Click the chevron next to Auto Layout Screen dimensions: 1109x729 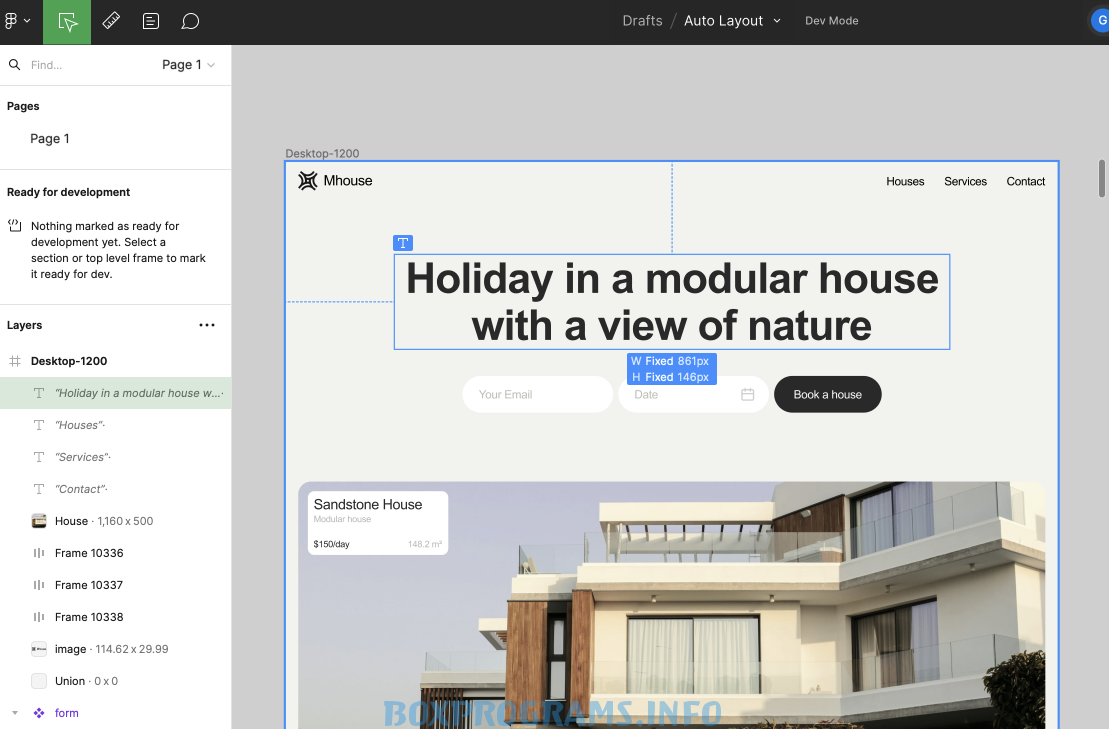click(x=777, y=21)
